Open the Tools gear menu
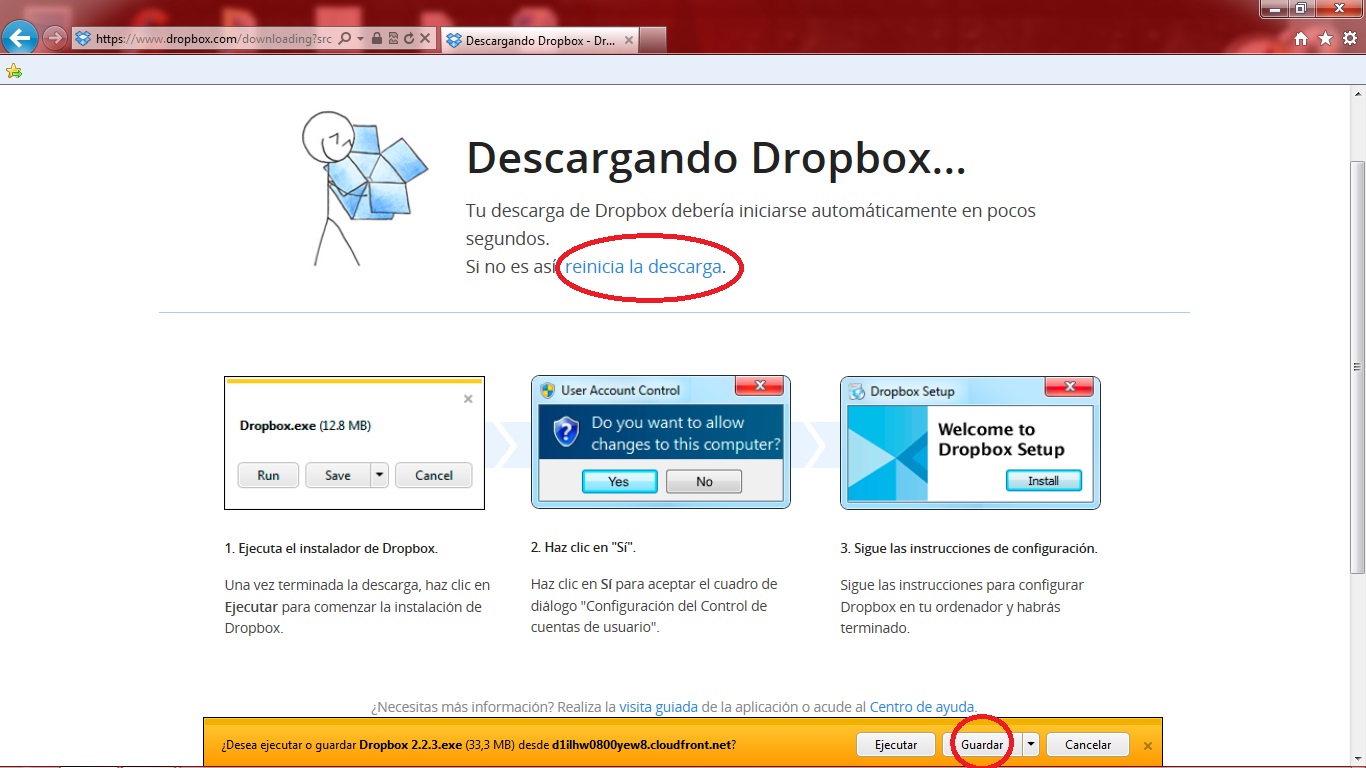Screen dimensions: 1366x768 point(1349,39)
